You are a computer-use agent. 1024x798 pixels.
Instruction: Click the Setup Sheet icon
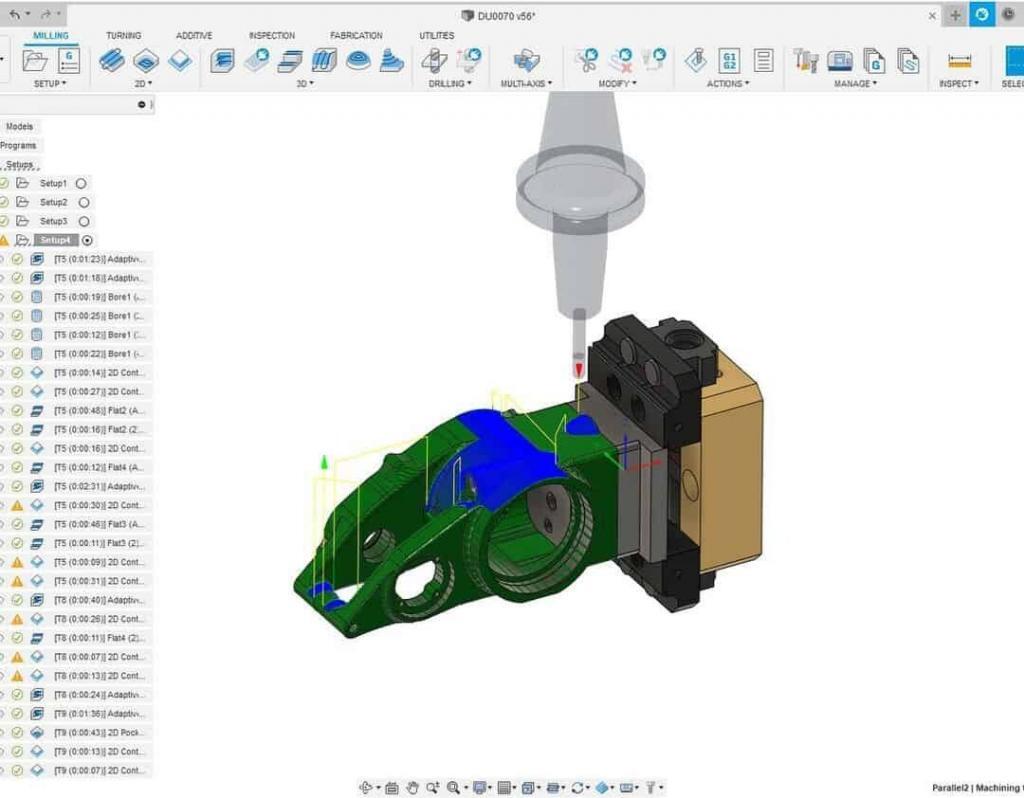[x=763, y=61]
